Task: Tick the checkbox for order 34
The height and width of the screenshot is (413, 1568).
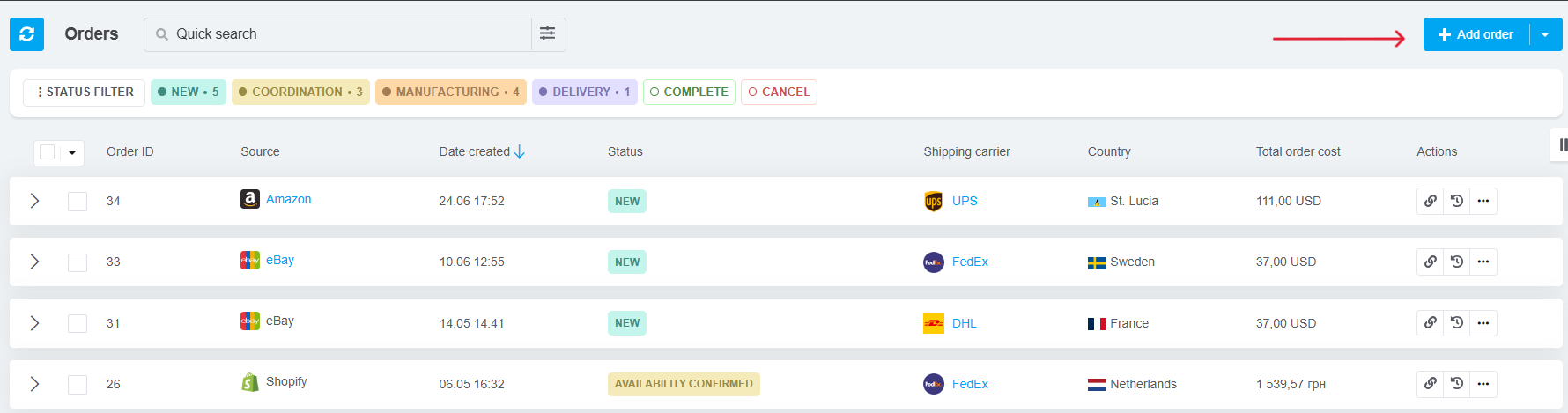Action: pos(78,202)
